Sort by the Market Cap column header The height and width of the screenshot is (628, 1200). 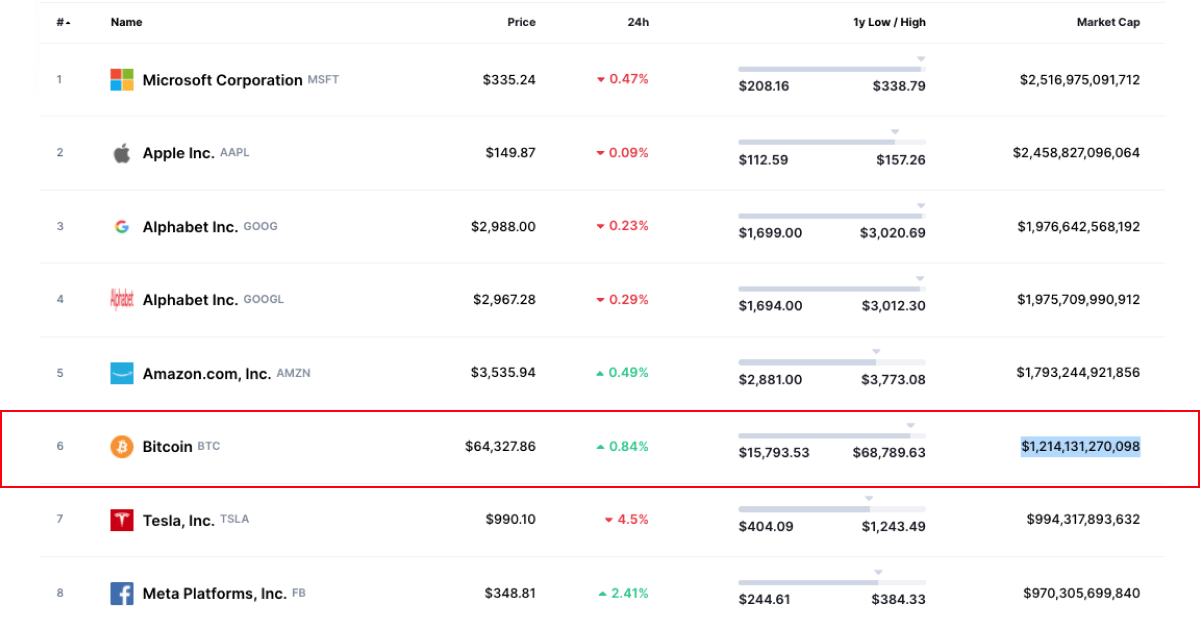1107,22
